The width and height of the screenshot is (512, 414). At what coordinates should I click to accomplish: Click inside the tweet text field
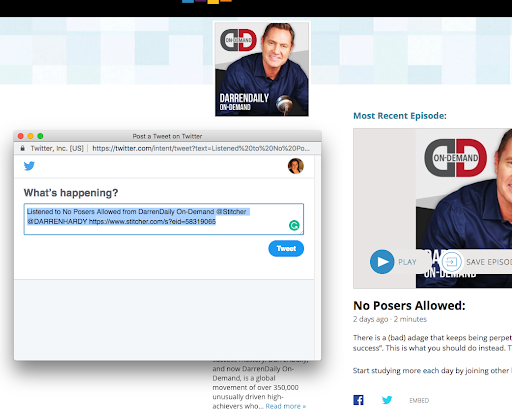pos(164,219)
